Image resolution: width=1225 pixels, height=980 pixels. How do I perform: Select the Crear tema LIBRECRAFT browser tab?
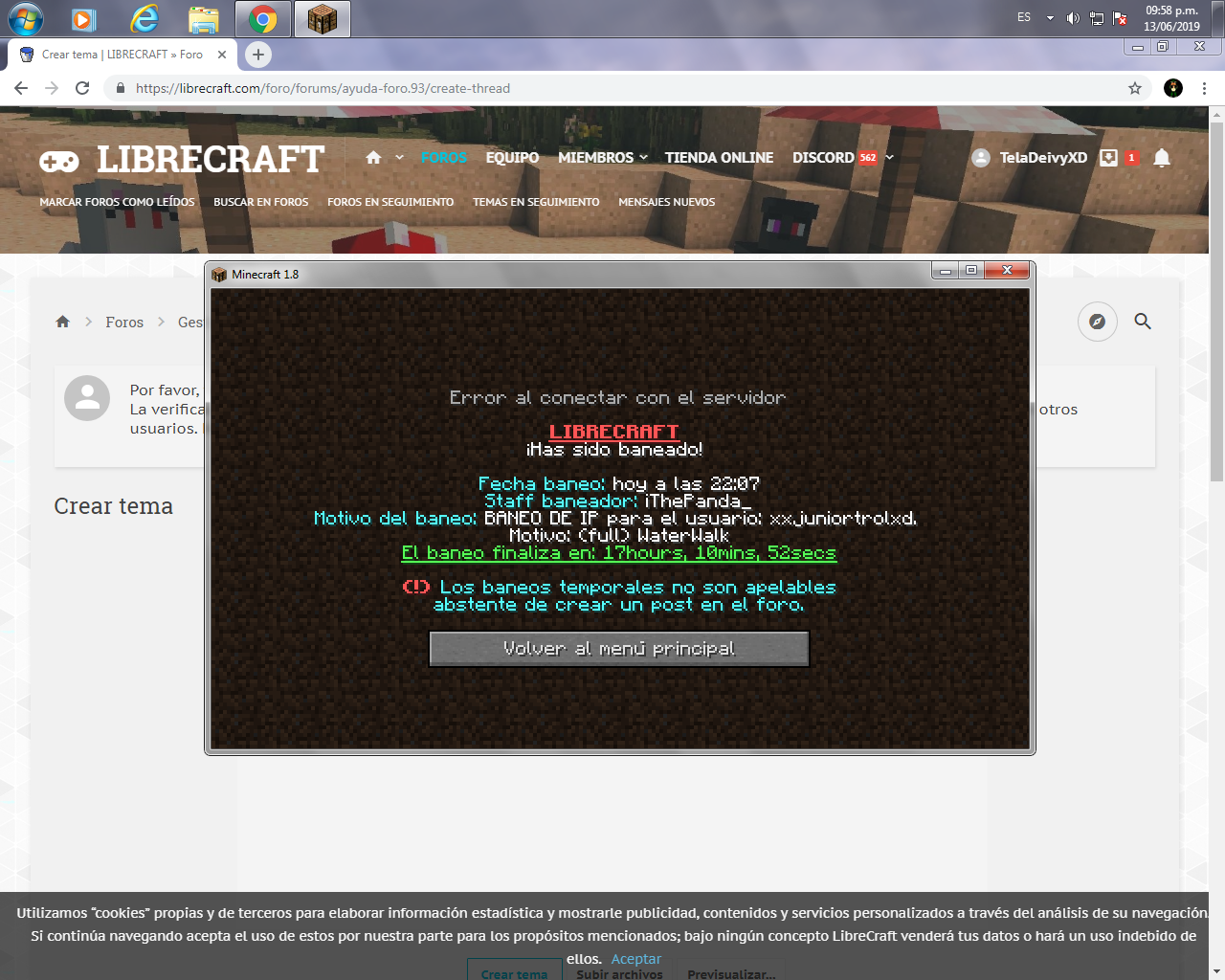pos(122,55)
